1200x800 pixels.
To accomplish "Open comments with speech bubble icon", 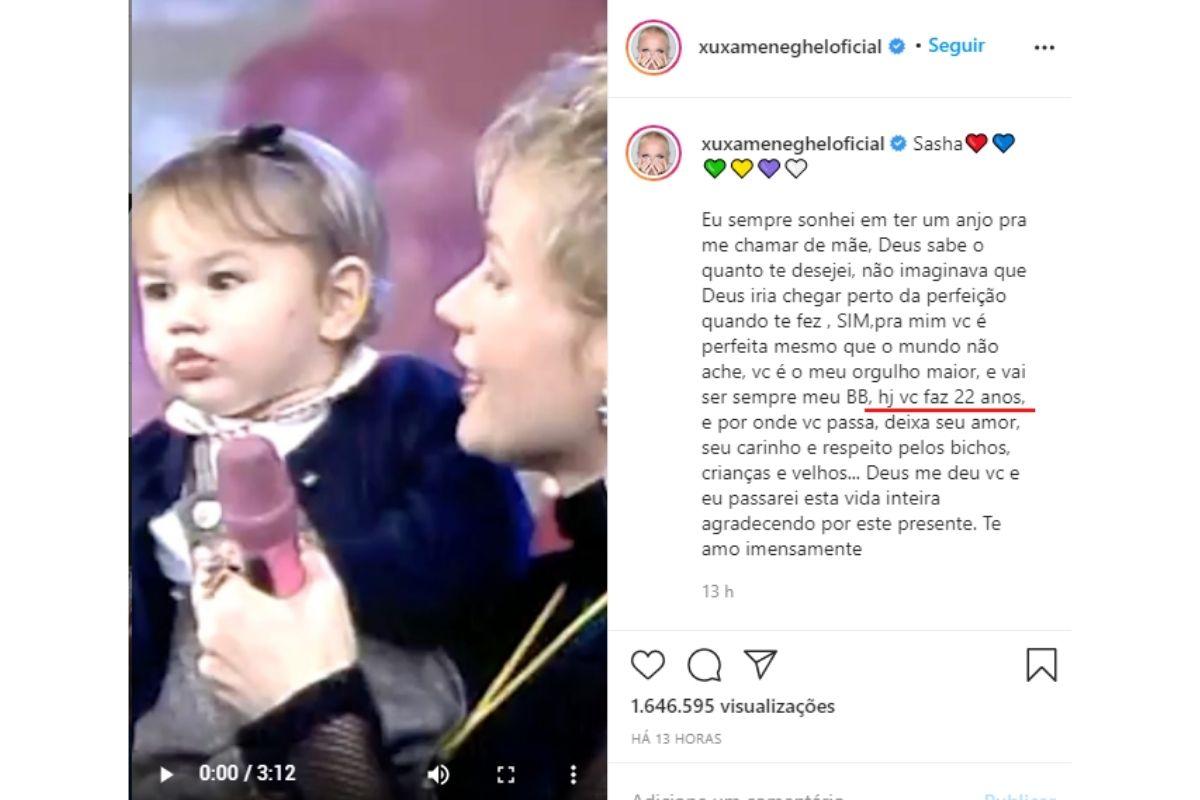I will click(x=705, y=665).
